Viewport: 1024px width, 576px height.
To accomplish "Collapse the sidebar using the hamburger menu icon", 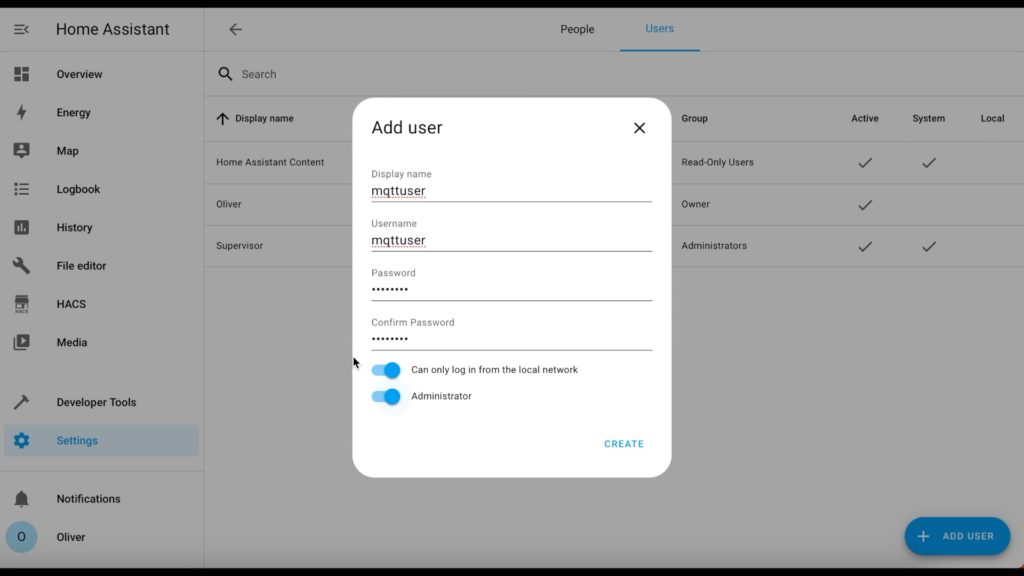I will click(x=21, y=29).
